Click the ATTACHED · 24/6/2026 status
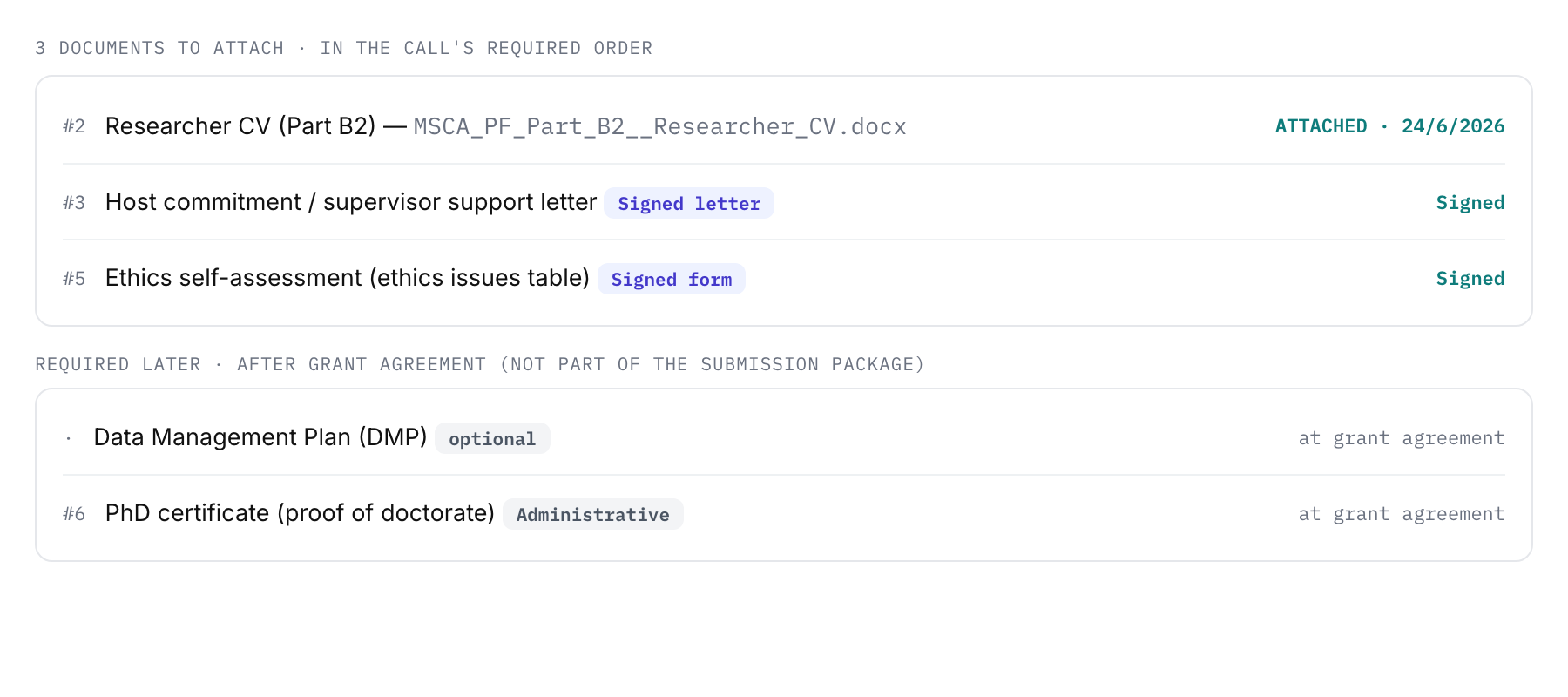The width and height of the screenshot is (1568, 697). [1389, 126]
